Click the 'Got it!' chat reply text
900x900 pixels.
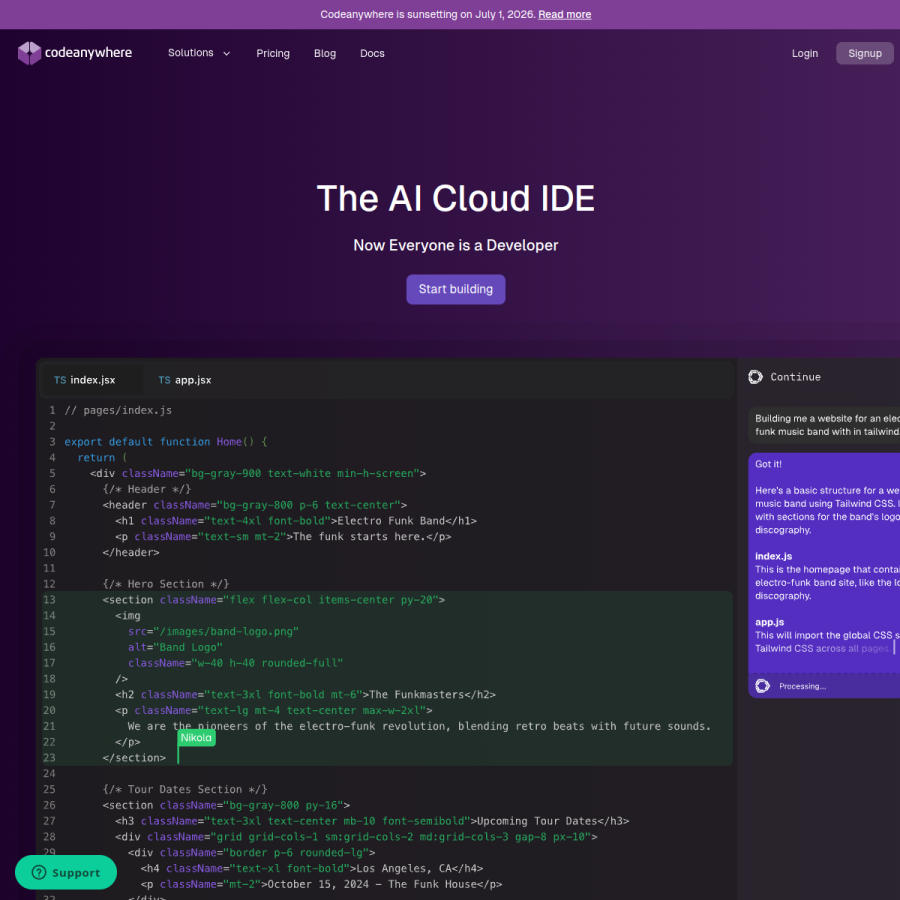tap(768, 464)
